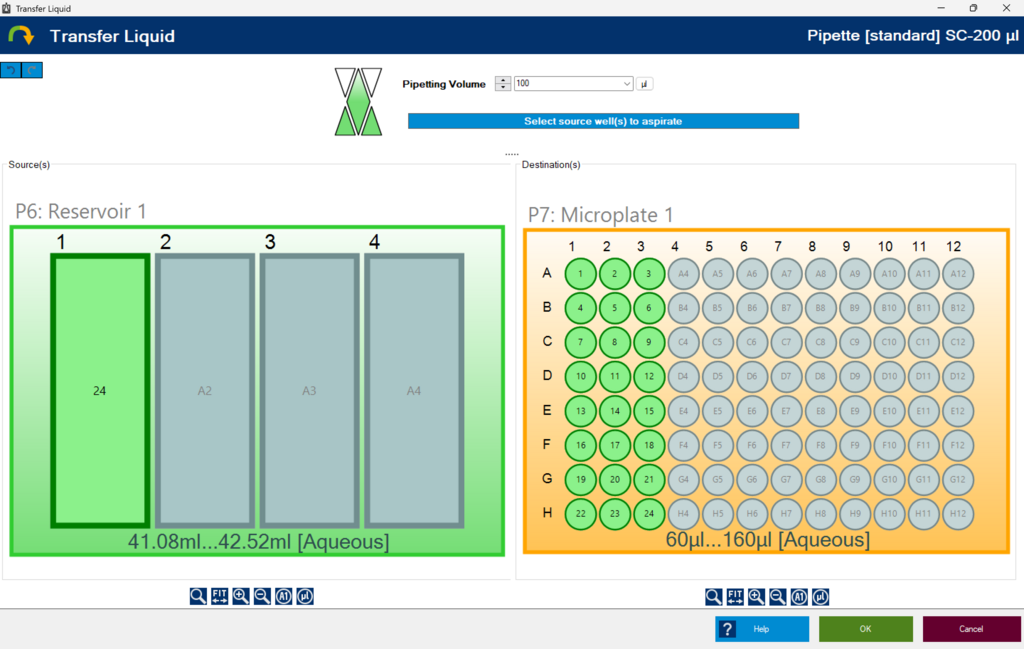Toggle µl volume display under Sources panel
Viewport: 1024px width, 649px height.
[305, 597]
